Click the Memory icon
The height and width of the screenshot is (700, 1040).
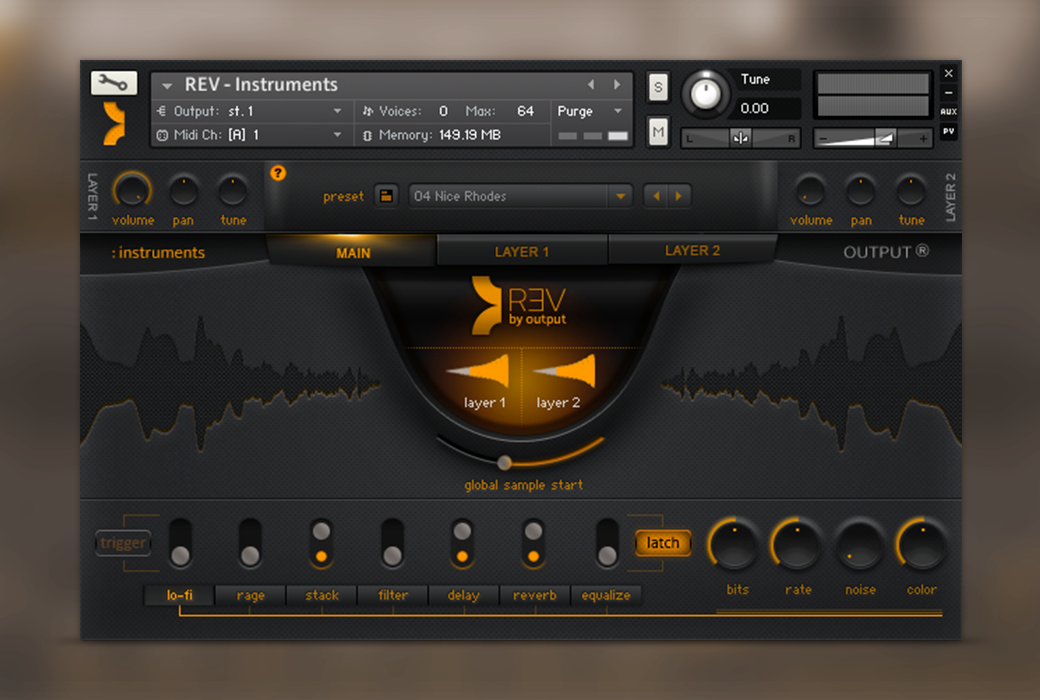[x=367, y=135]
